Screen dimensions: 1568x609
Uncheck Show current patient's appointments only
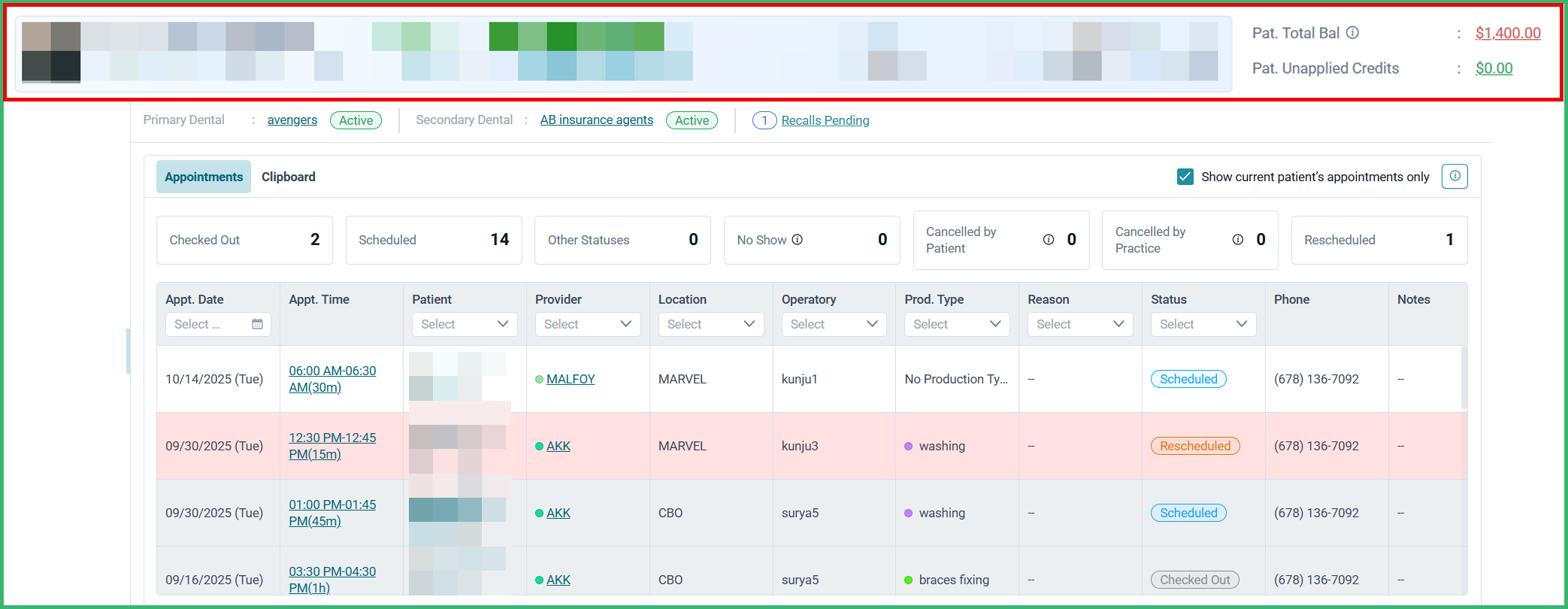click(1185, 177)
